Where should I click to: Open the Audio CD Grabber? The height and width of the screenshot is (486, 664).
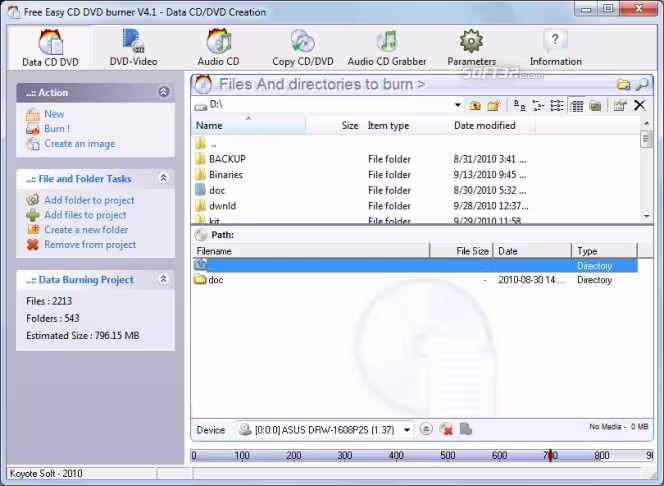point(387,48)
